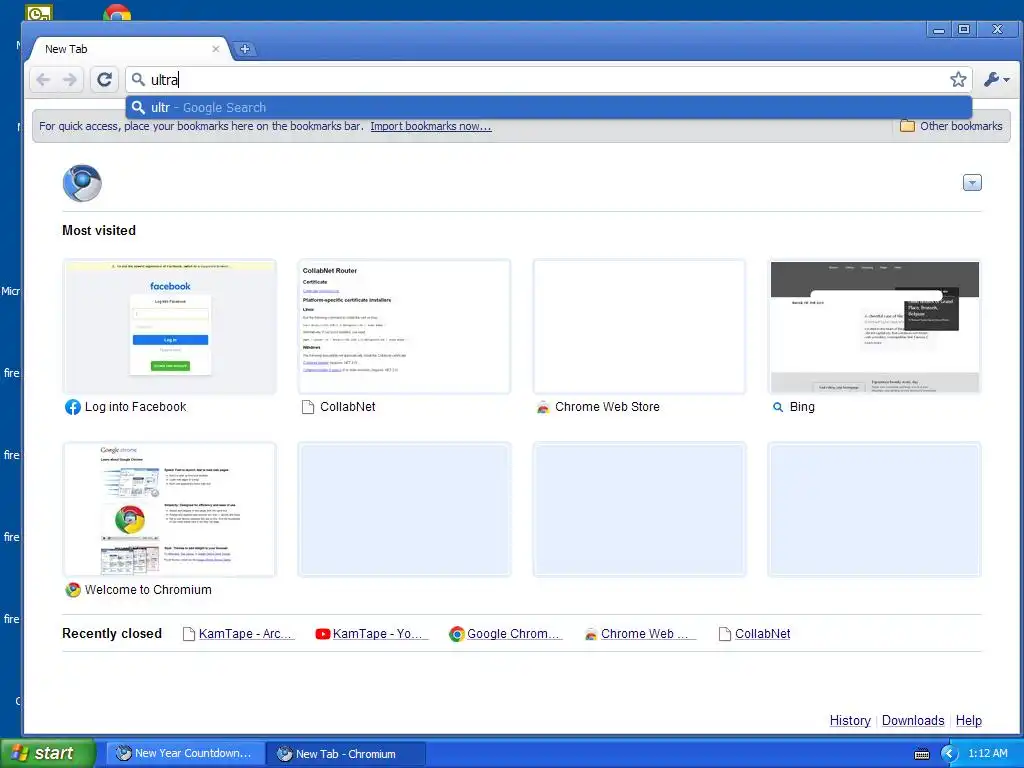This screenshot has width=1024, height=768.
Task: Choose the 'ultr - Google Search' suggestion
Action: click(549, 108)
